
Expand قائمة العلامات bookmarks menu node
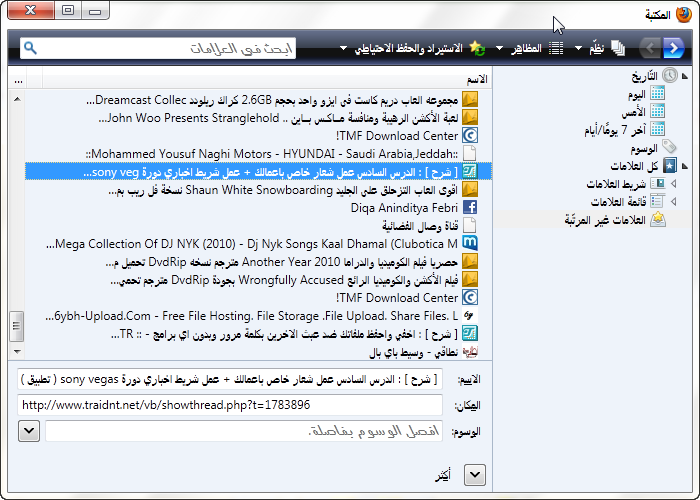673,202
